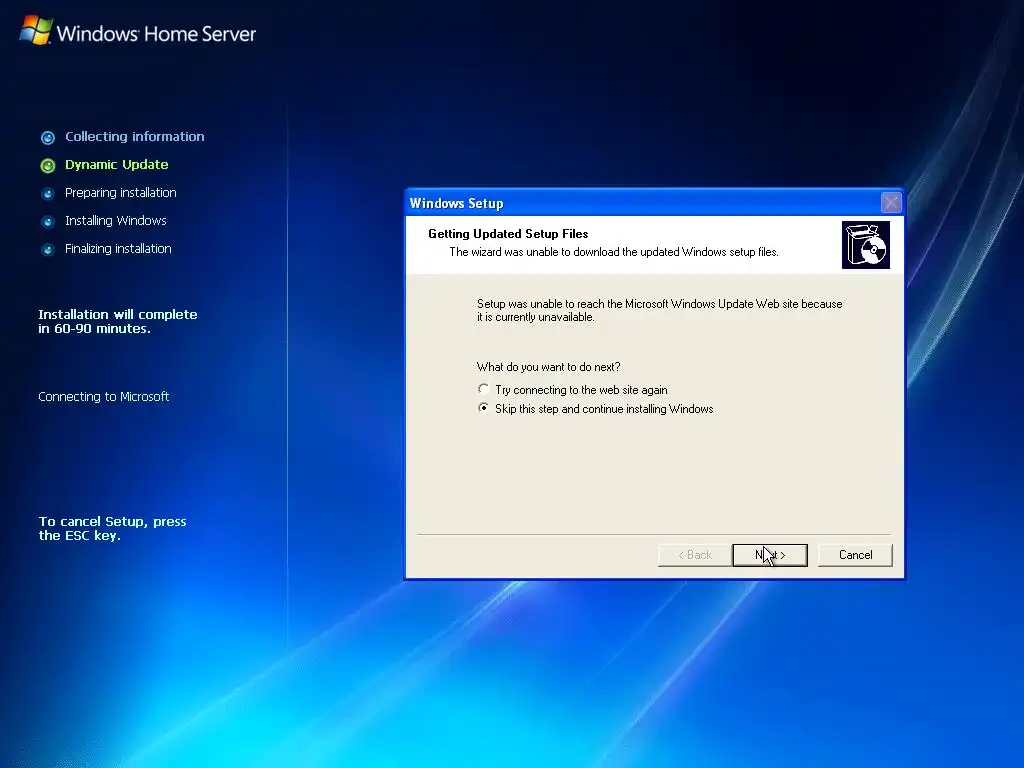Click 'The wizard was unable to download' subtitle
Viewport: 1024px width, 768px height.
click(614, 252)
